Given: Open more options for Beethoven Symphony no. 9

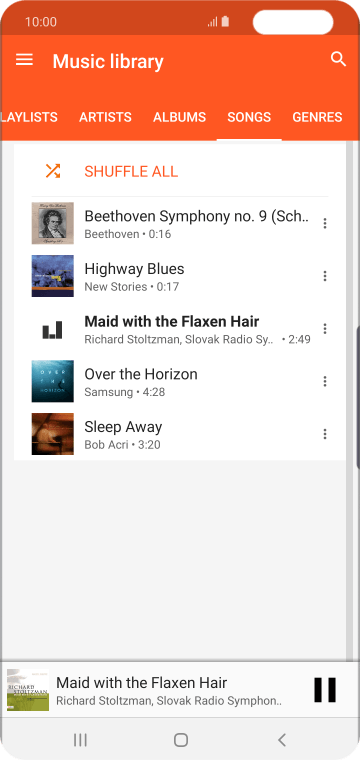Looking at the screenshot, I should (x=325, y=223).
